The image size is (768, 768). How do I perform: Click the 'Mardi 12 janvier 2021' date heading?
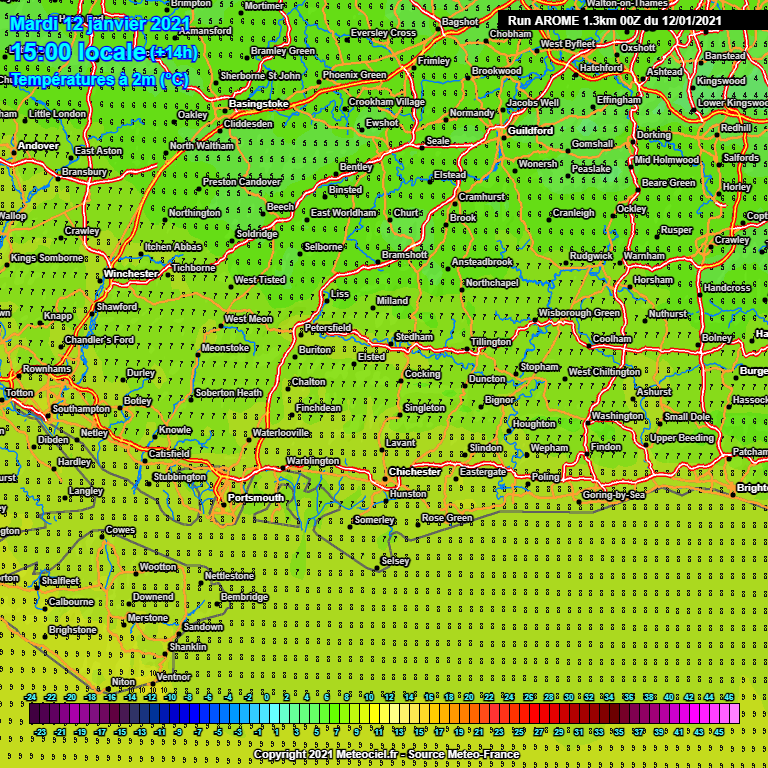[x=100, y=24]
